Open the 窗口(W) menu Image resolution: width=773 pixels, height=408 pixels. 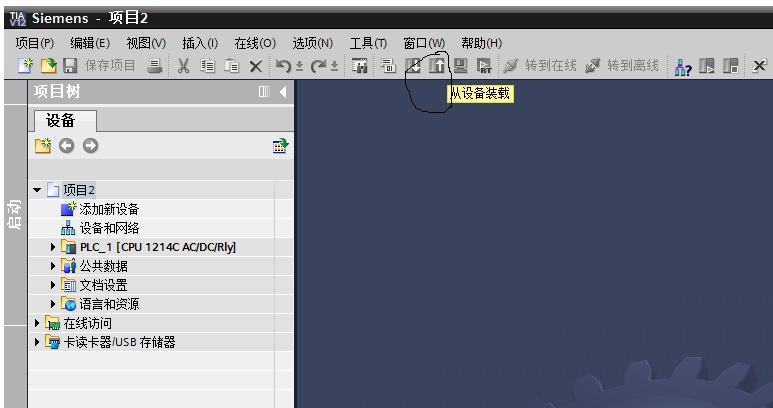pyautogui.click(x=424, y=43)
